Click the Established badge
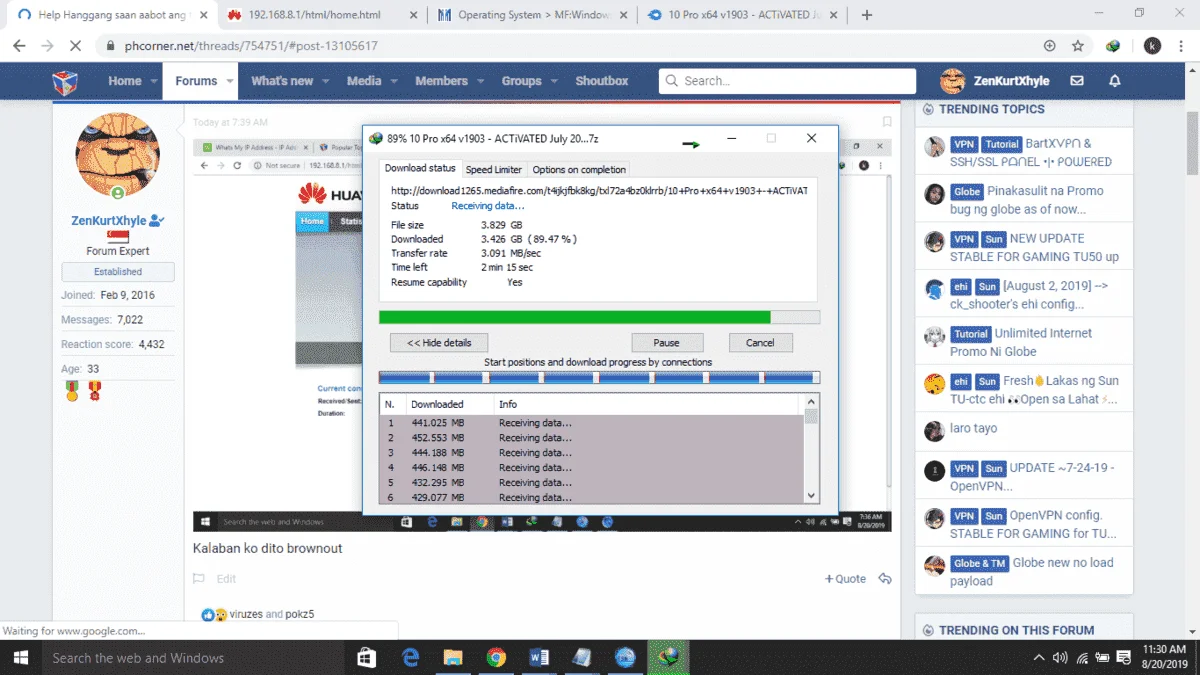This screenshot has width=1200, height=675. click(x=118, y=271)
